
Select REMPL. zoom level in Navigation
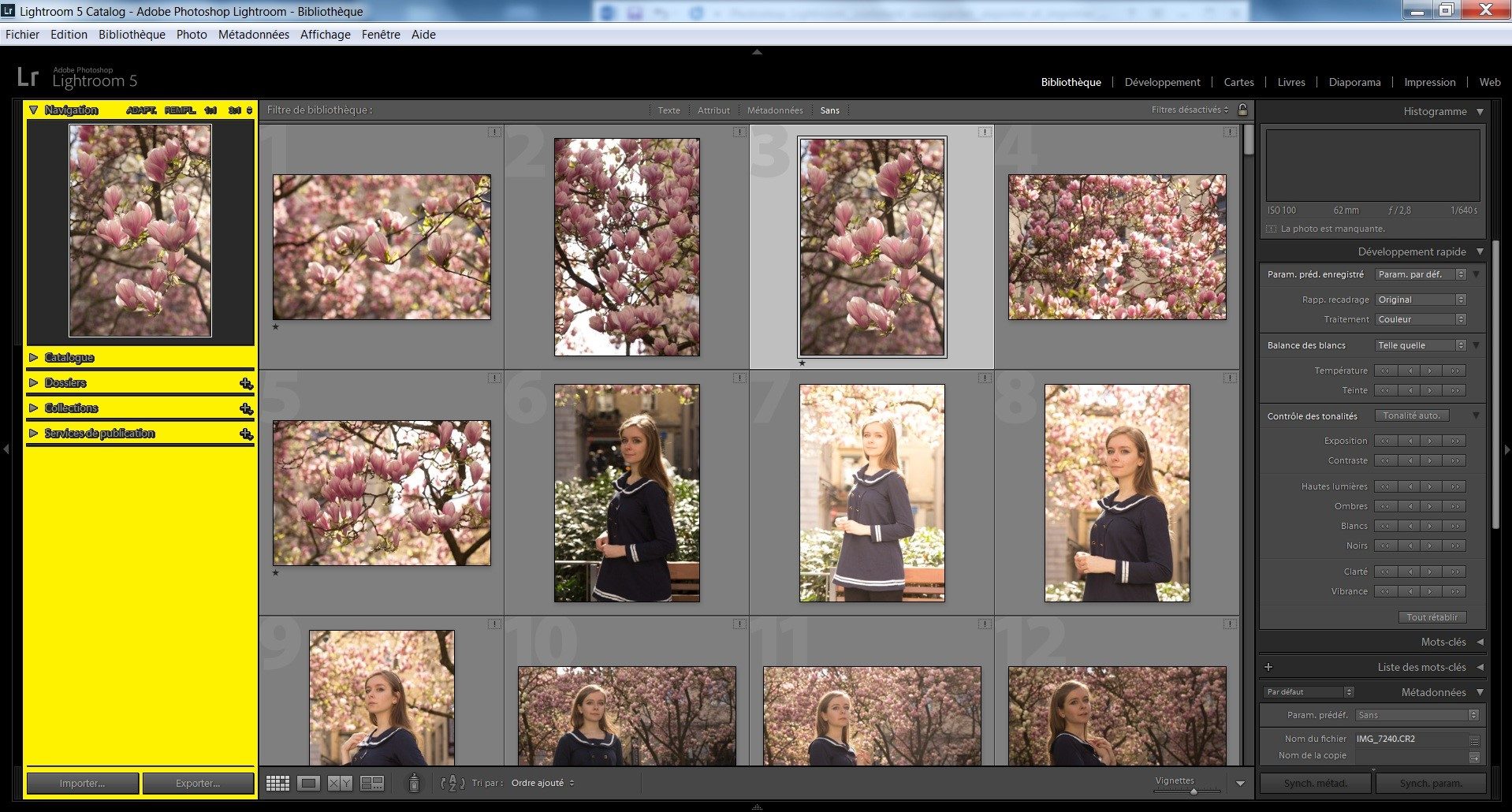[181, 110]
